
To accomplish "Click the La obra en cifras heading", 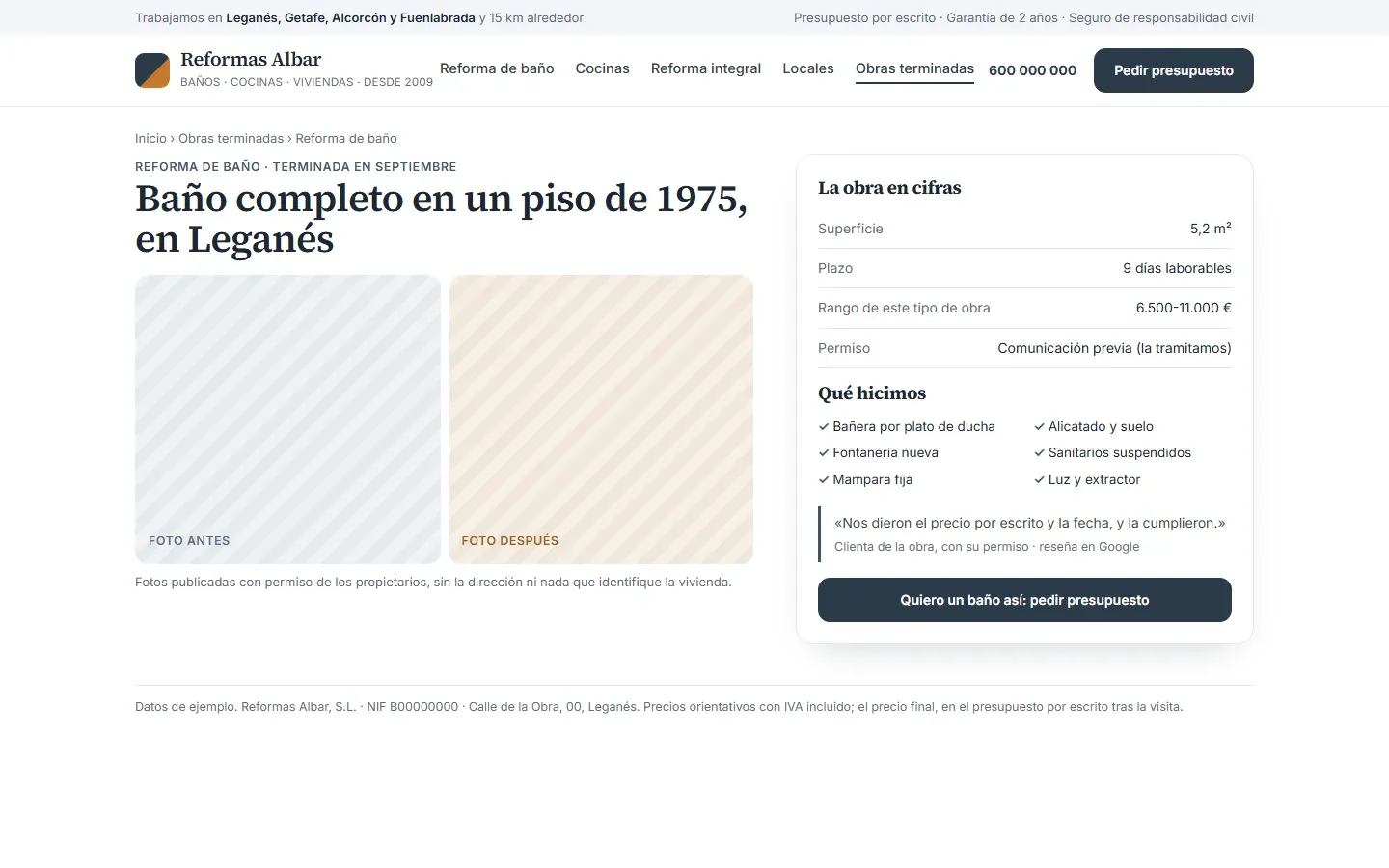I will (889, 188).
